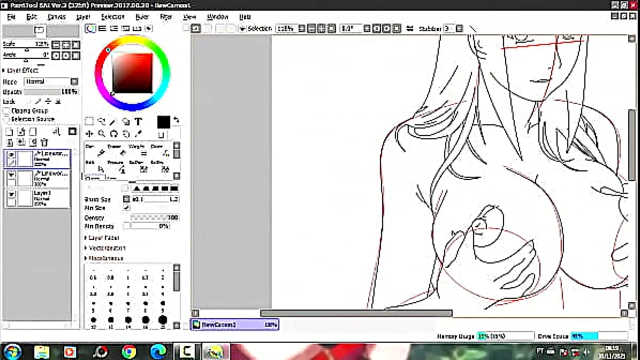
Task: Expand the Layer Effect section
Action: click(20, 70)
